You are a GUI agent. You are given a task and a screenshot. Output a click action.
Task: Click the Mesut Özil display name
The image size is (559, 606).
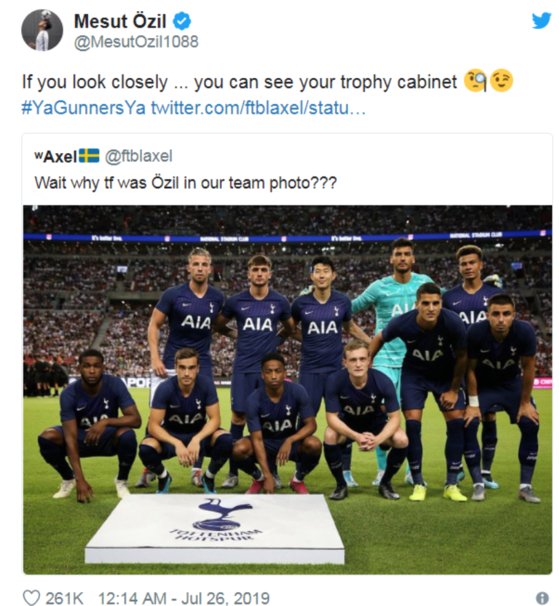coord(120,21)
